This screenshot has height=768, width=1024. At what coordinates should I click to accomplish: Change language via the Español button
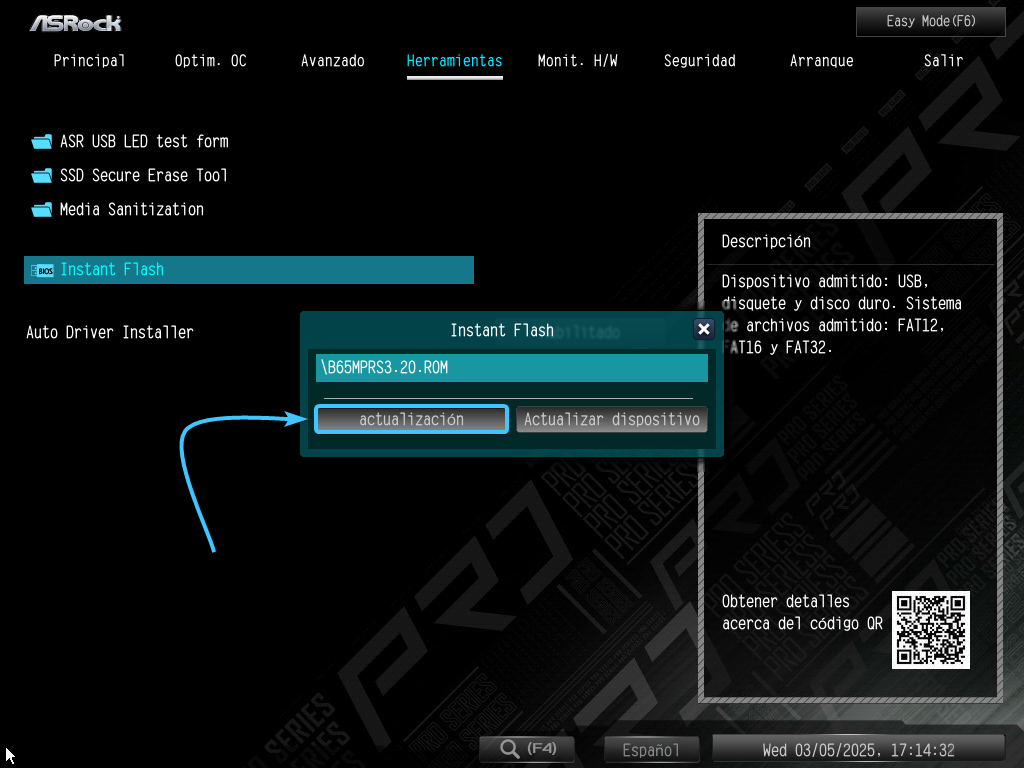pyautogui.click(x=651, y=750)
